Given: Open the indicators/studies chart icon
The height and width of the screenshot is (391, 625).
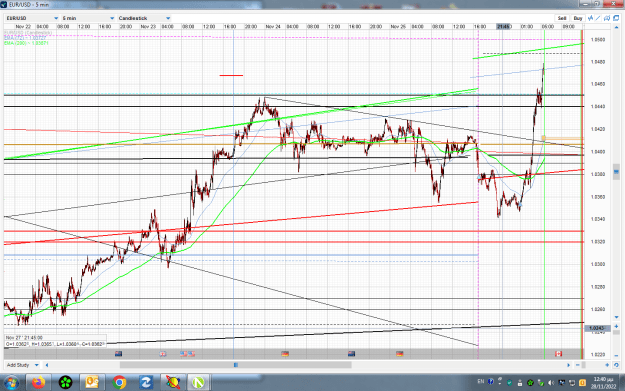Looking at the screenshot, I should pos(590,18).
